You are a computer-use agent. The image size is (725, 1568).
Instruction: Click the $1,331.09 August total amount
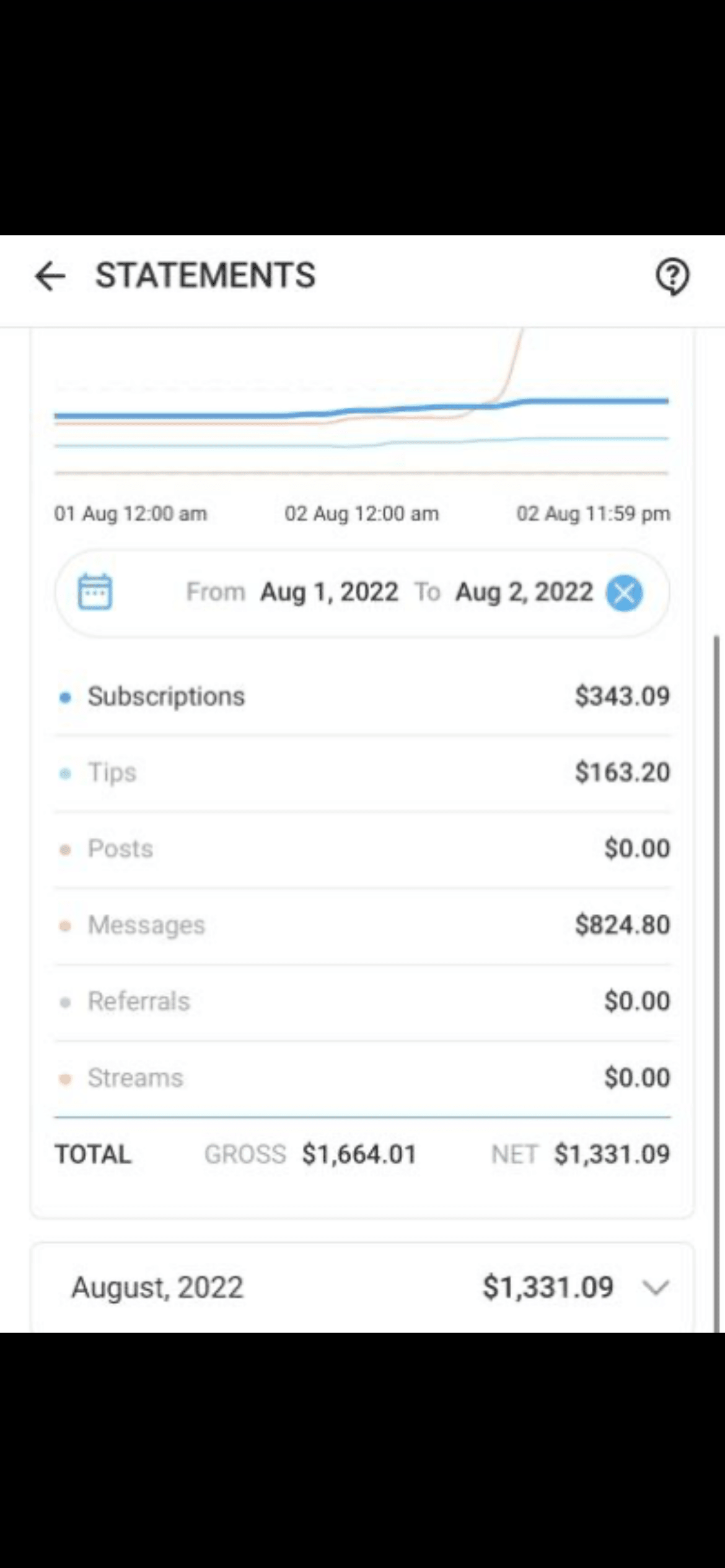548,1288
